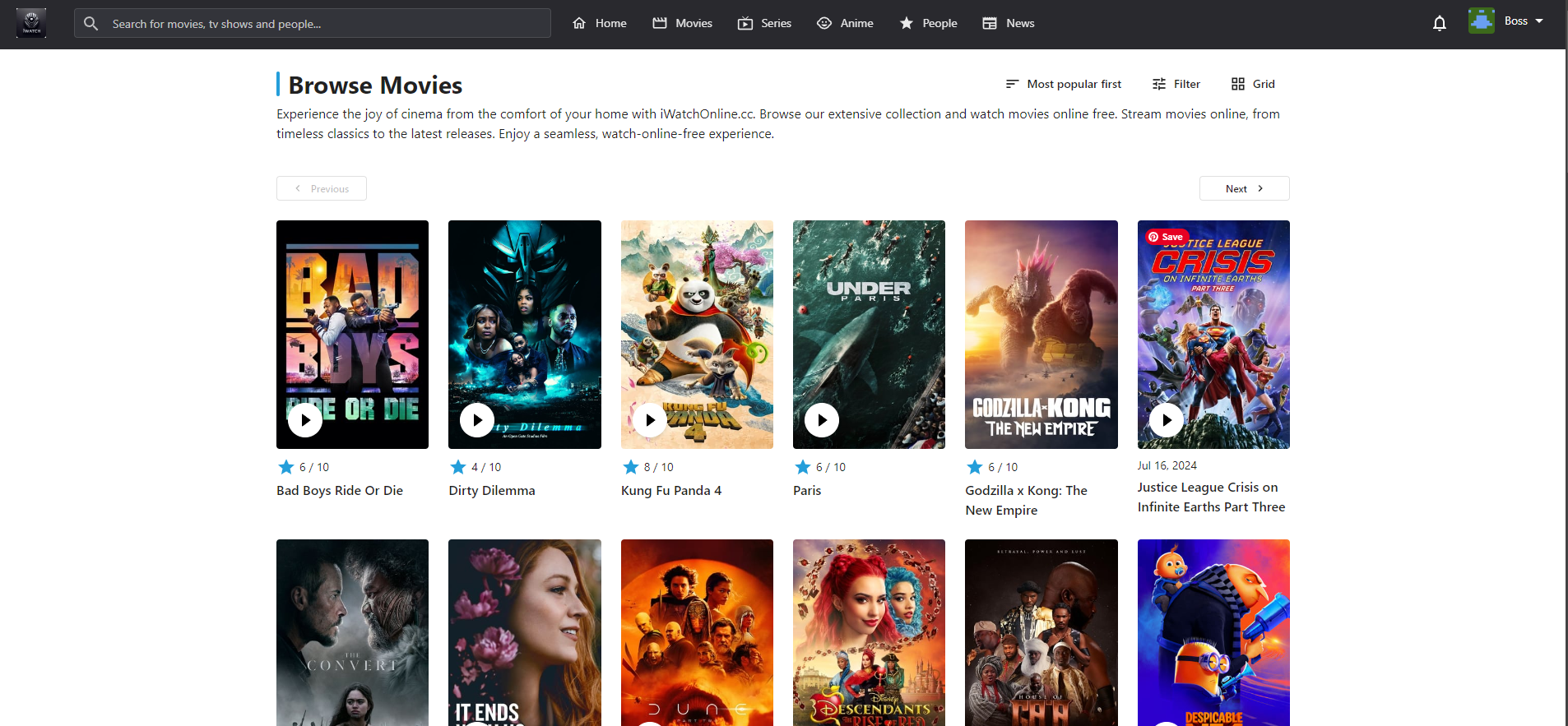The width and height of the screenshot is (1568, 726).
Task: Click the Previous chevron arrow
Action: pos(298,188)
